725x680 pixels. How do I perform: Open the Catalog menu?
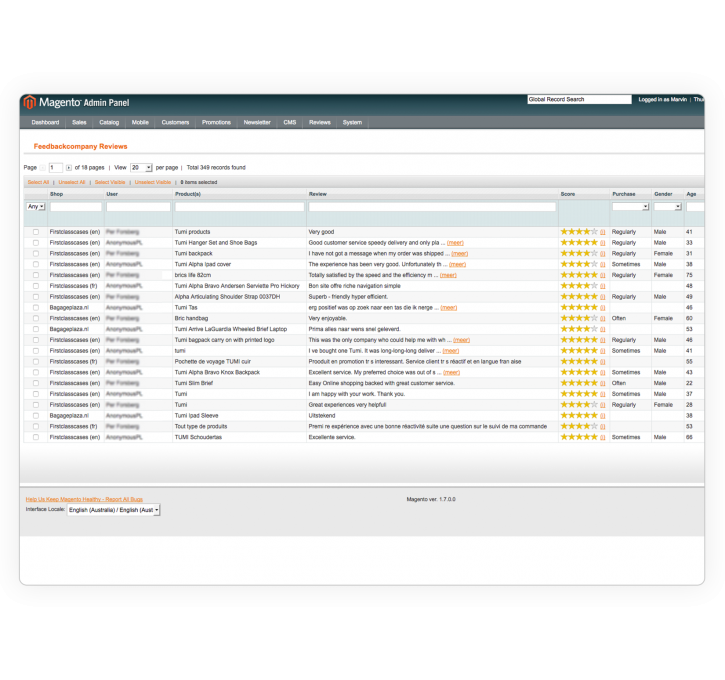tap(109, 123)
